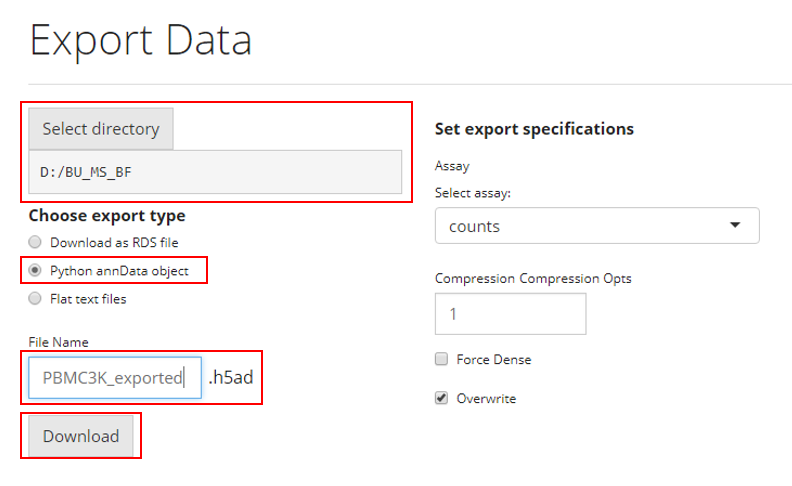The height and width of the screenshot is (486, 792).
Task: Click the Flat text files label text
Action: pyautogui.click(x=88, y=298)
